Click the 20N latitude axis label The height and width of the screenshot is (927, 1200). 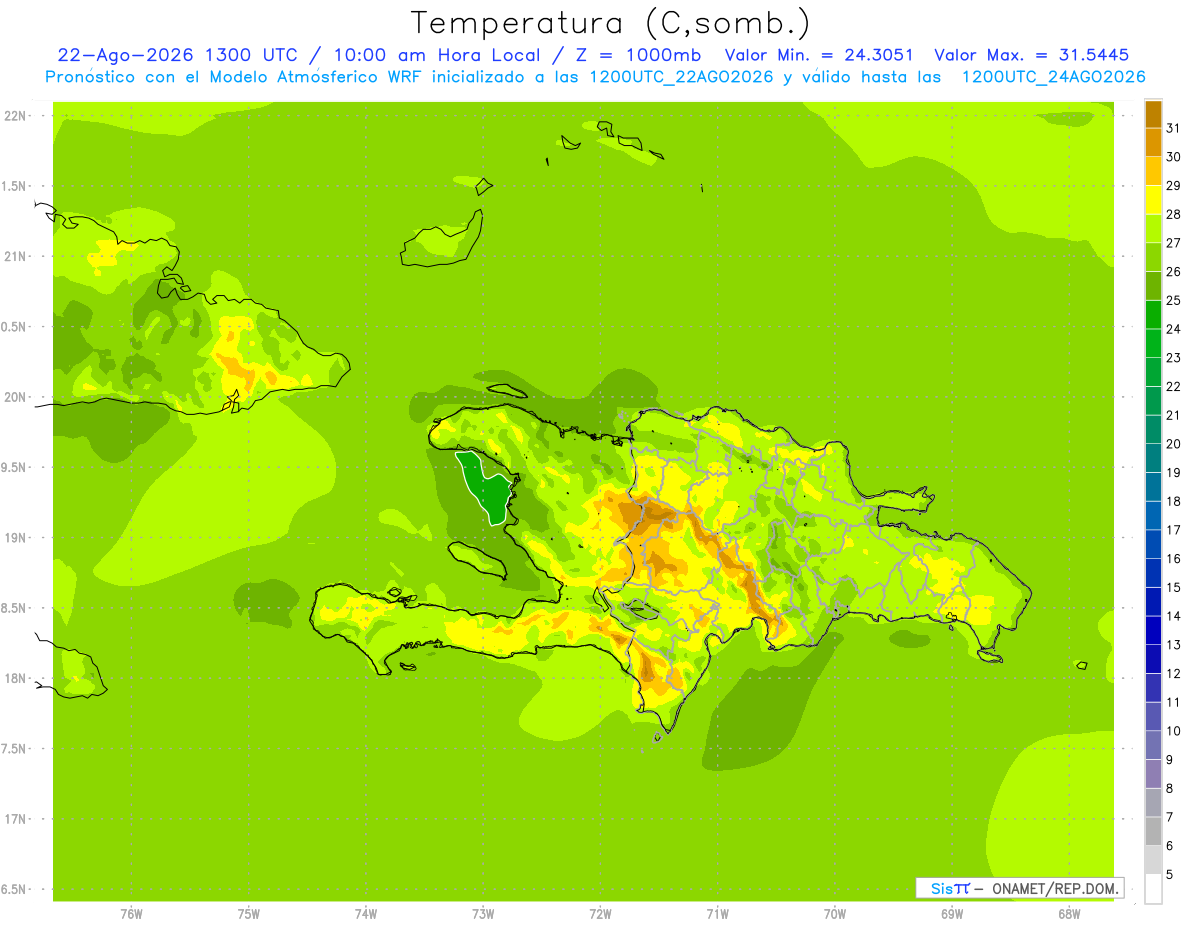[x=14, y=397]
